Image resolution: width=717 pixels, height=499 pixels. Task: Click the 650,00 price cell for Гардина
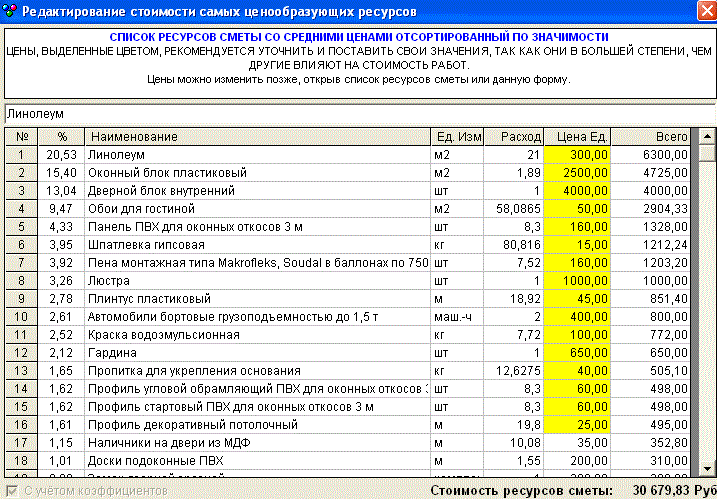577,353
